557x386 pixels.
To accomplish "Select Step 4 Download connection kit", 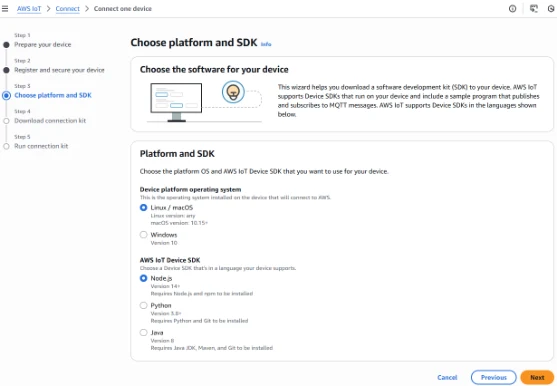I will 50,121.
